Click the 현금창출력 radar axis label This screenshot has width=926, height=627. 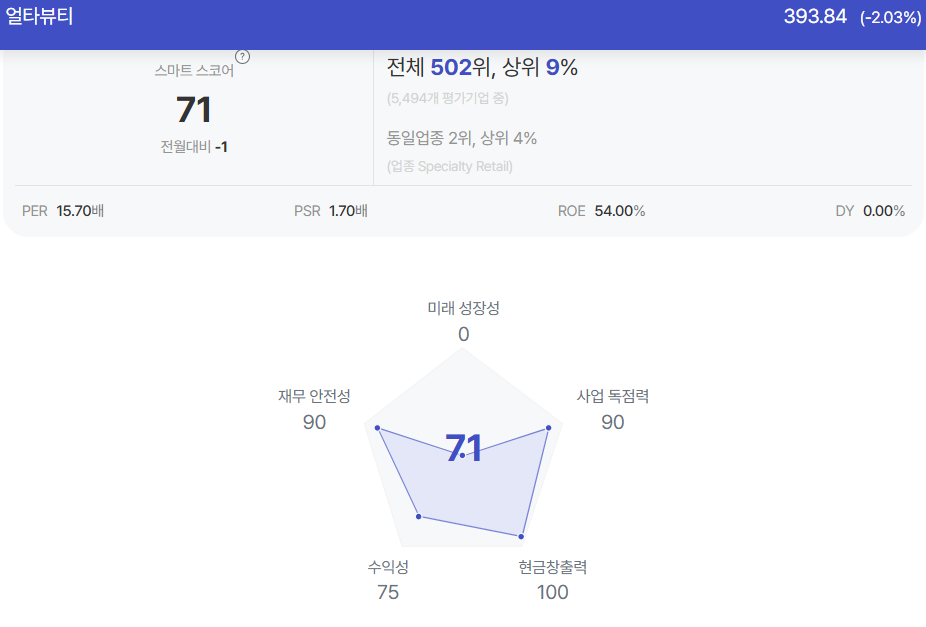tap(553, 567)
